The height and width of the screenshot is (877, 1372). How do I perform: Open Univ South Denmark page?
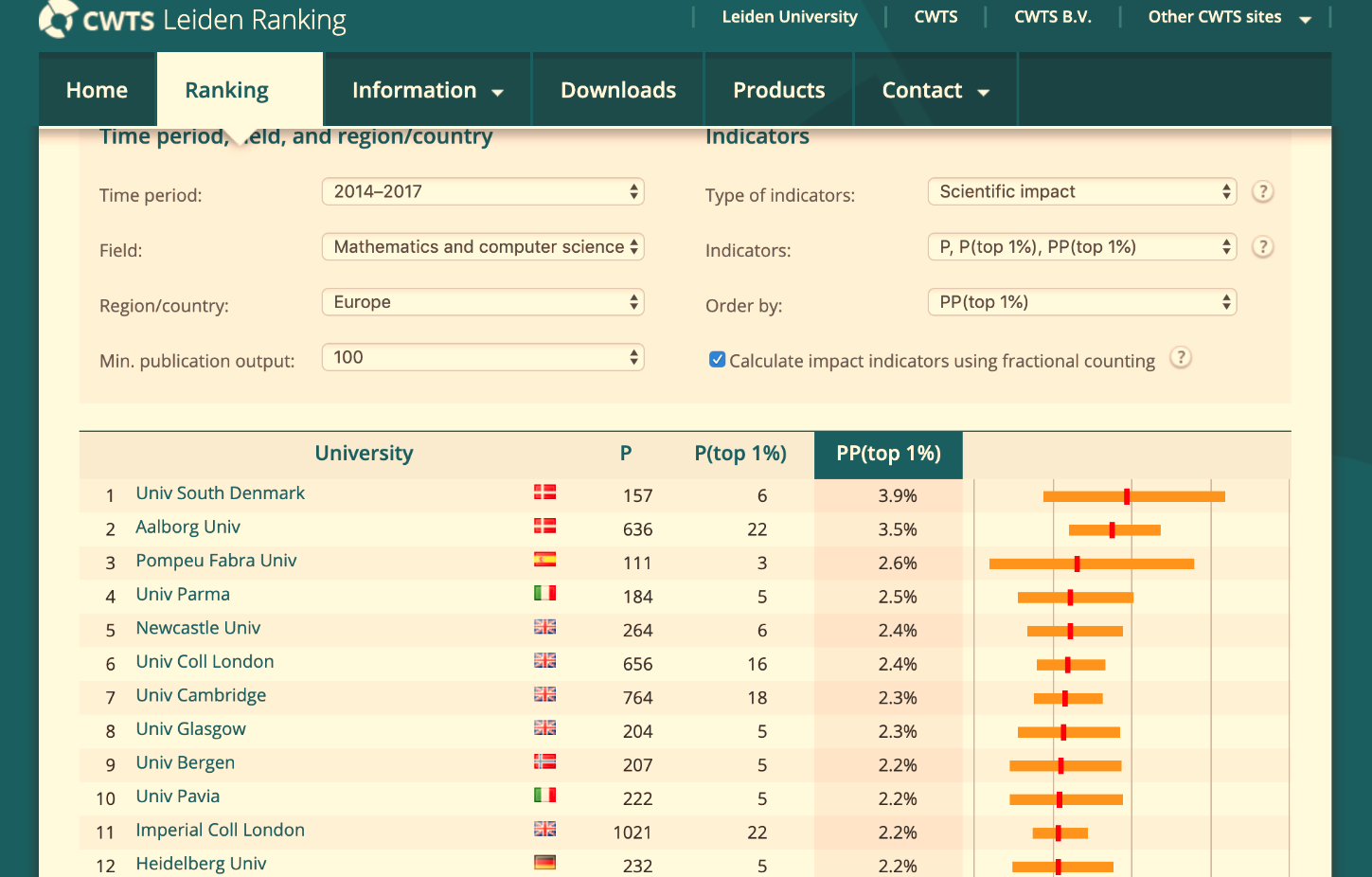tap(220, 493)
